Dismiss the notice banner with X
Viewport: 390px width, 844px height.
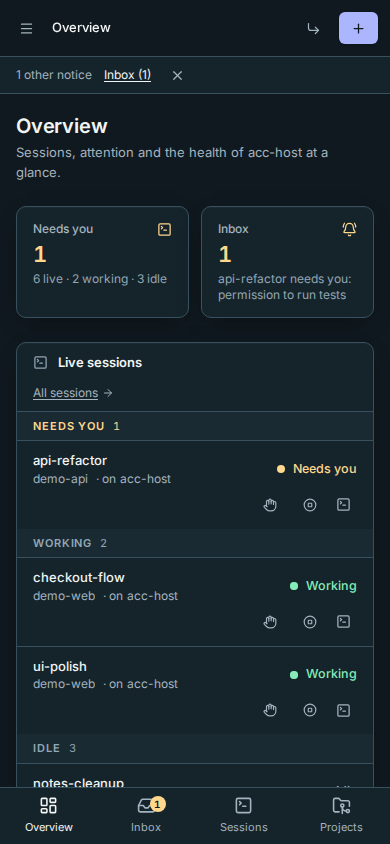tap(178, 75)
